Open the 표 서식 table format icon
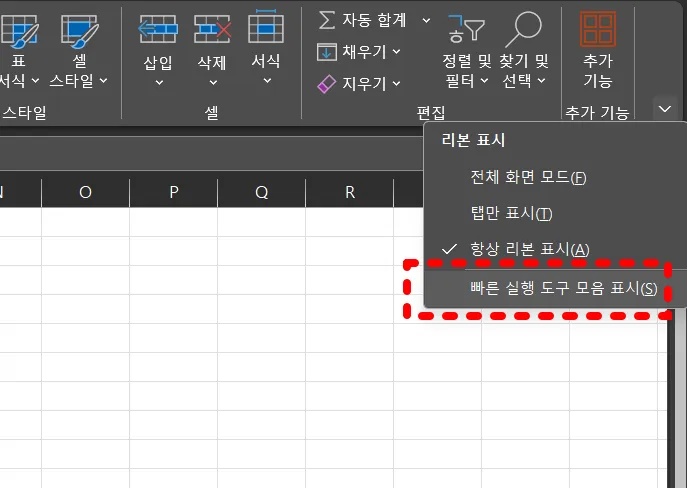Image resolution: width=687 pixels, height=488 pixels. [x=19, y=31]
